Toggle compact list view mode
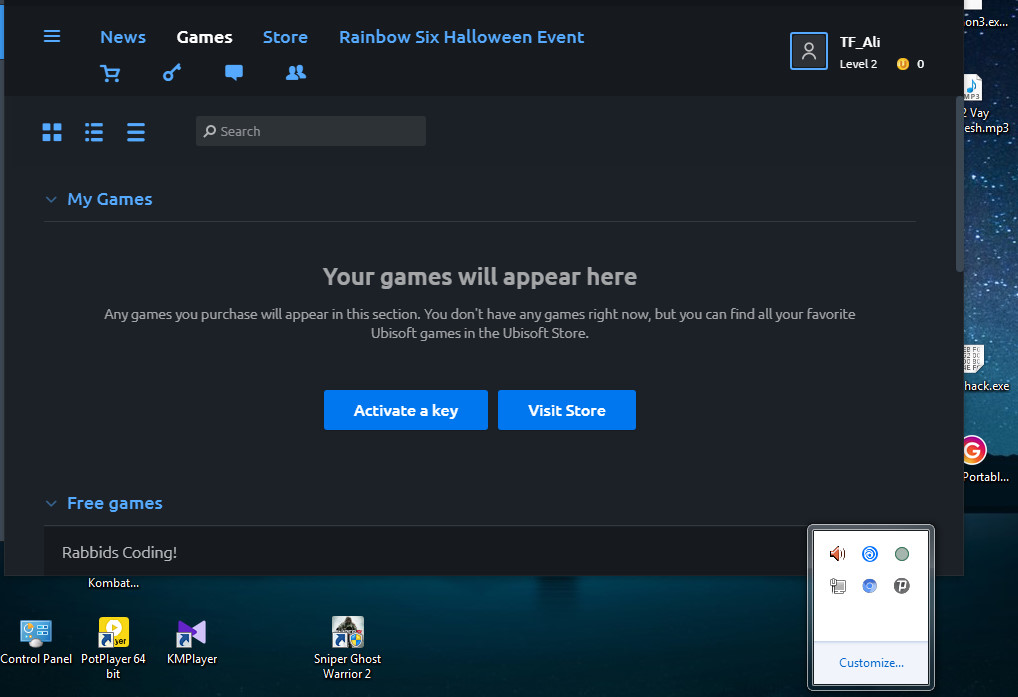This screenshot has width=1018, height=697. [x=135, y=131]
